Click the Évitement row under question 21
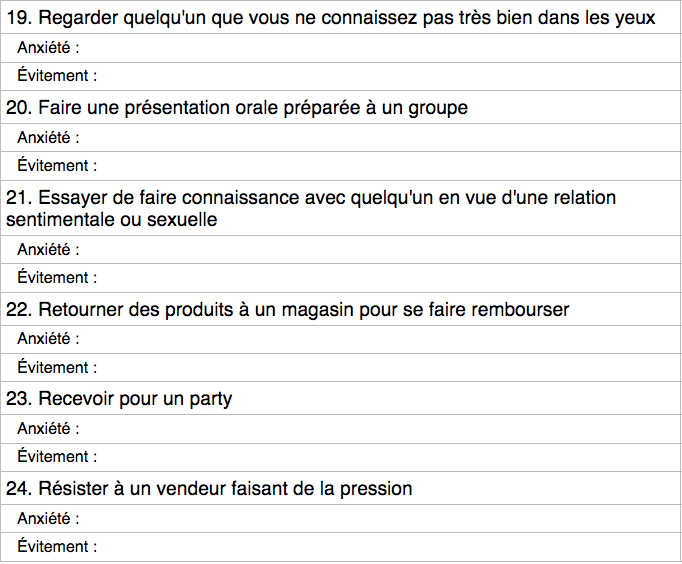The width and height of the screenshot is (682, 564). (341, 277)
